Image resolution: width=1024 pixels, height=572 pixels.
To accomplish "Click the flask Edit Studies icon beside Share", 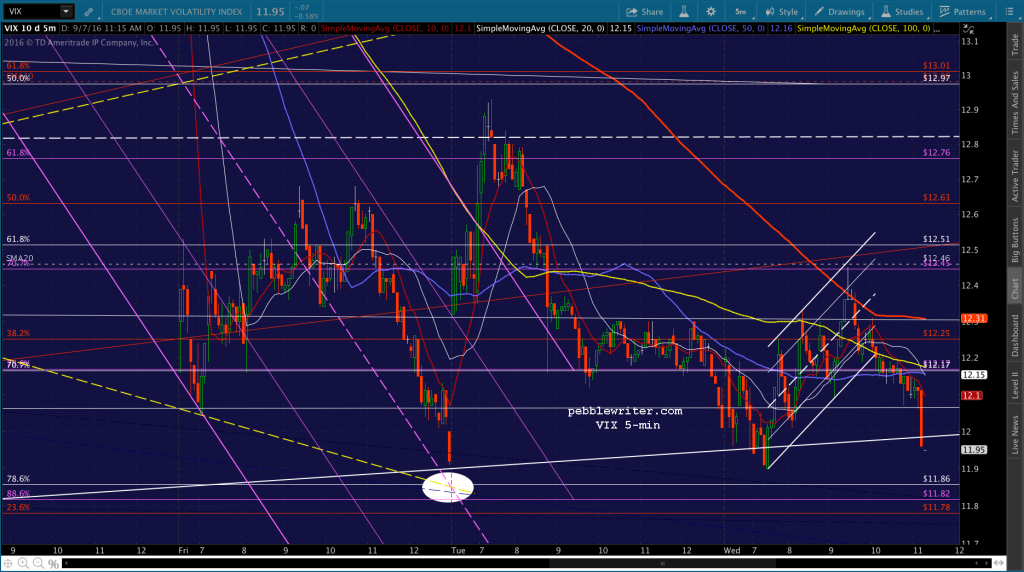I will [684, 12].
